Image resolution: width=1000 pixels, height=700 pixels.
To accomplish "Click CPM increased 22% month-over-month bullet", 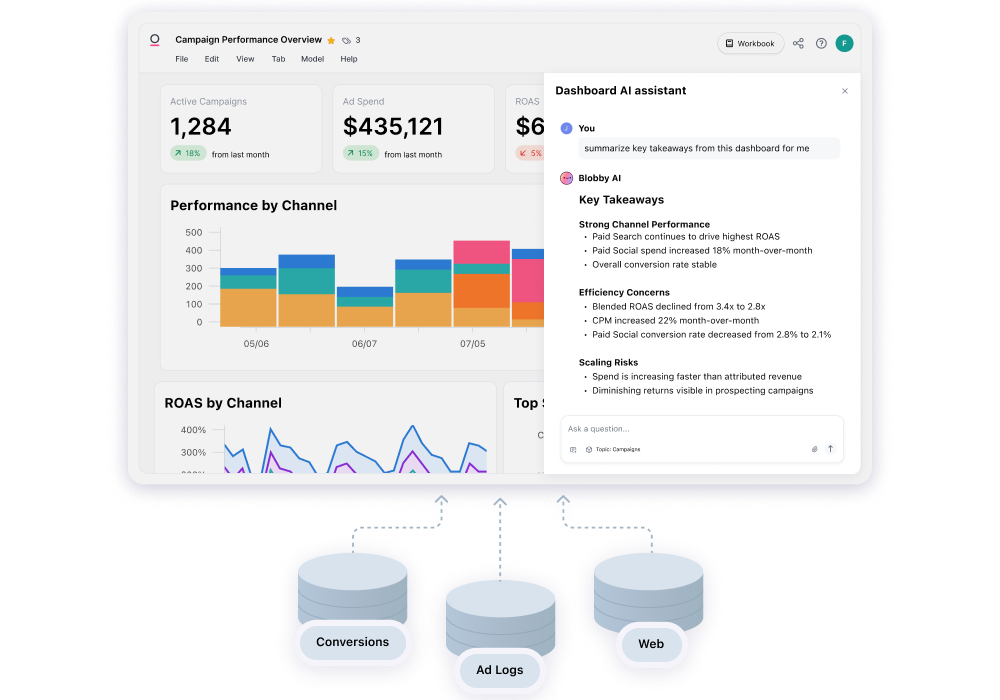I will (x=675, y=321).
